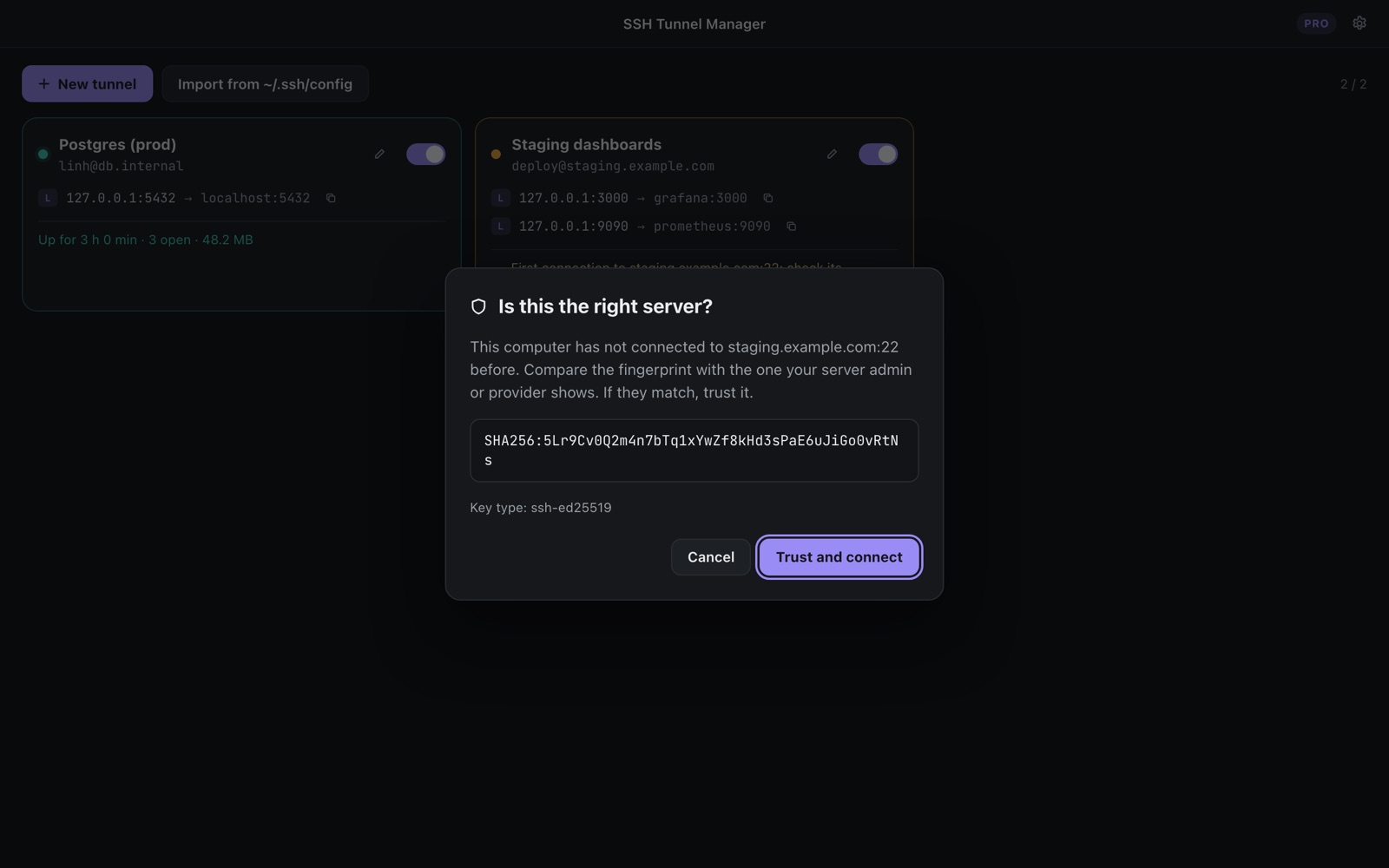This screenshot has height=868, width=1389.
Task: Click the Staging dashboards title
Action: click(586, 145)
